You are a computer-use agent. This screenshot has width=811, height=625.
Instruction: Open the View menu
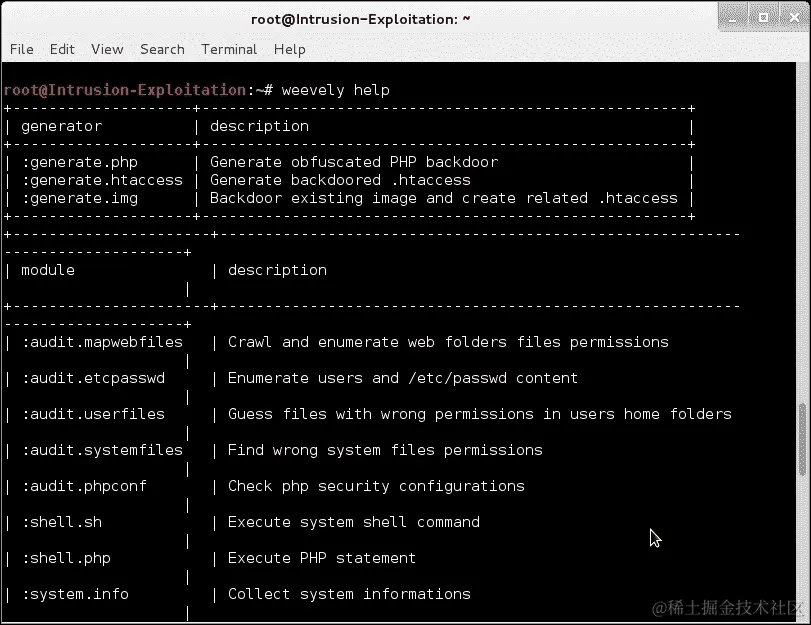[x=107, y=49]
